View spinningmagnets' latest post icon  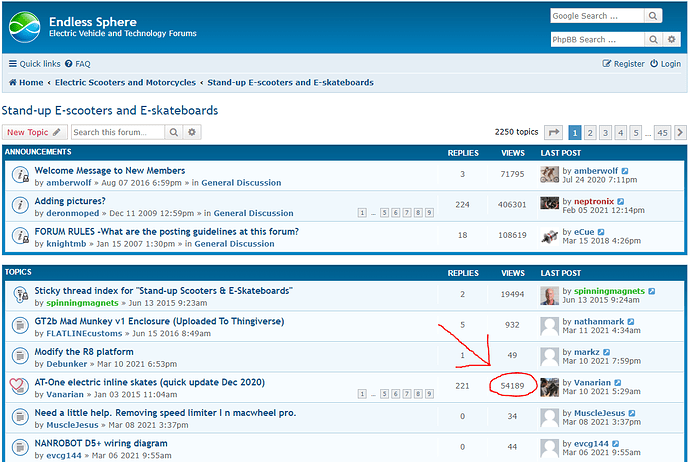click(x=652, y=291)
